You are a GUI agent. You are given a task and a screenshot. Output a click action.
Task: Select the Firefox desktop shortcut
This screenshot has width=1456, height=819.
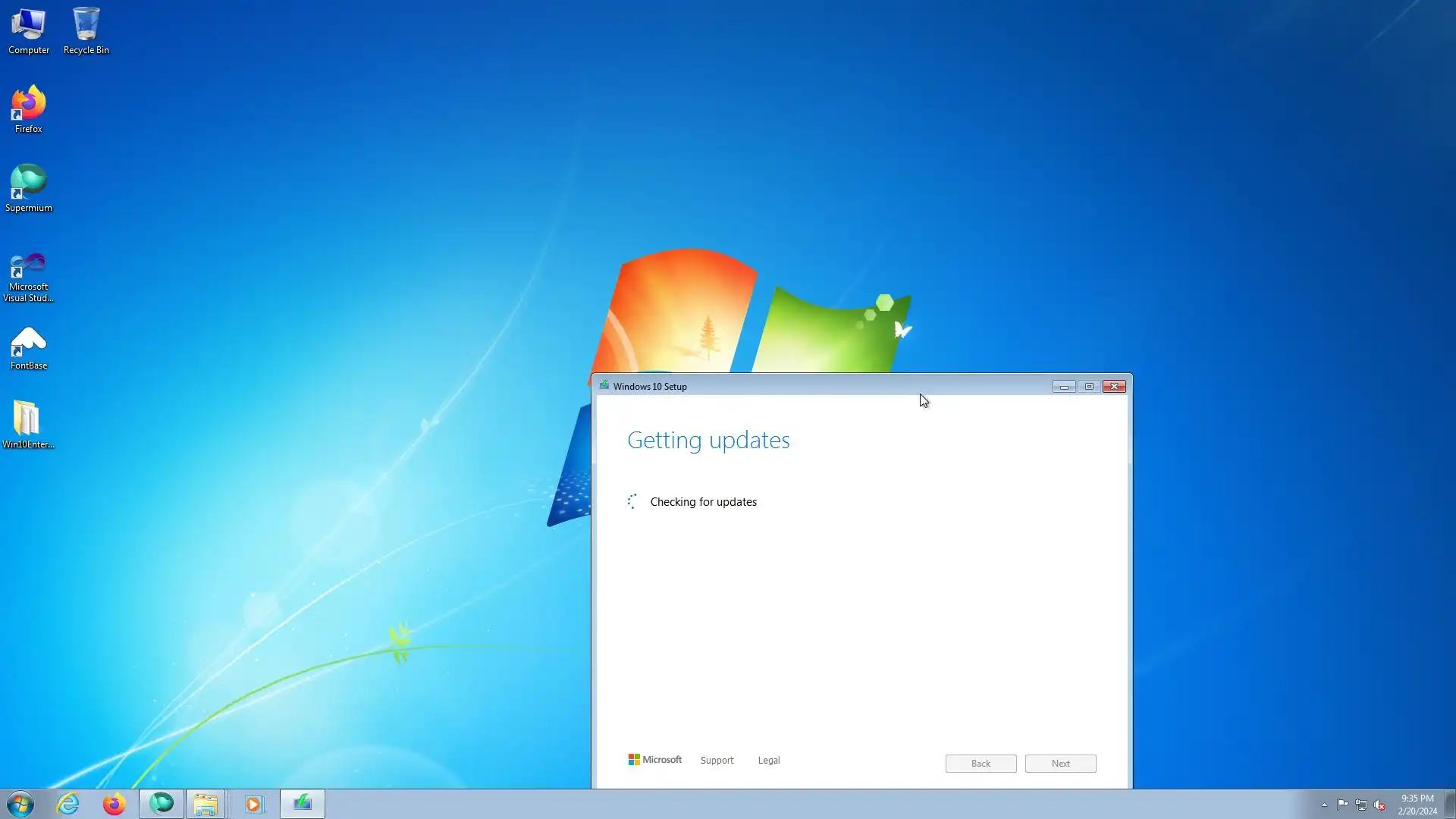[x=29, y=108]
